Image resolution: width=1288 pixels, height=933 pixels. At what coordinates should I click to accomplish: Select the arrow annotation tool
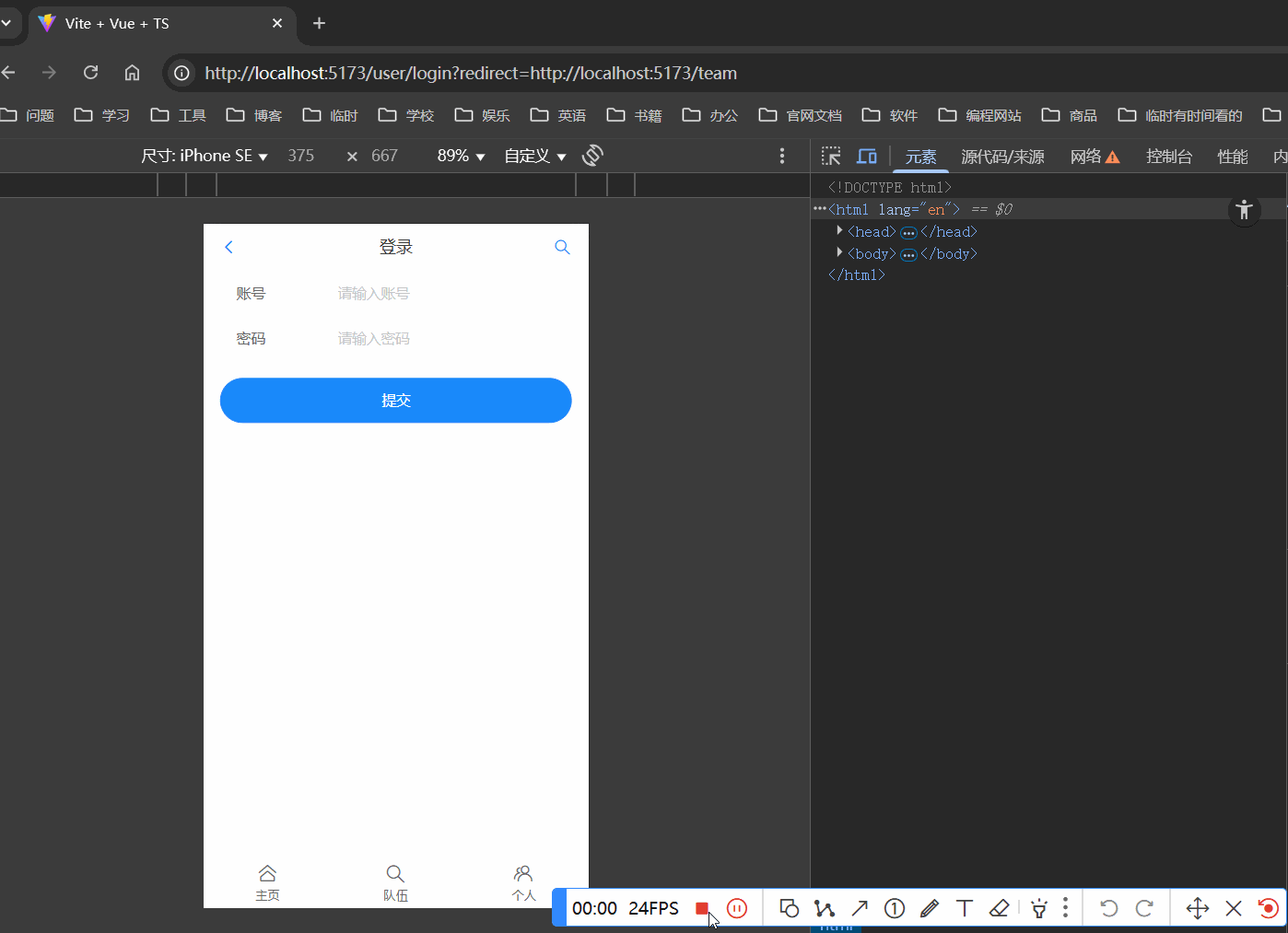(860, 908)
